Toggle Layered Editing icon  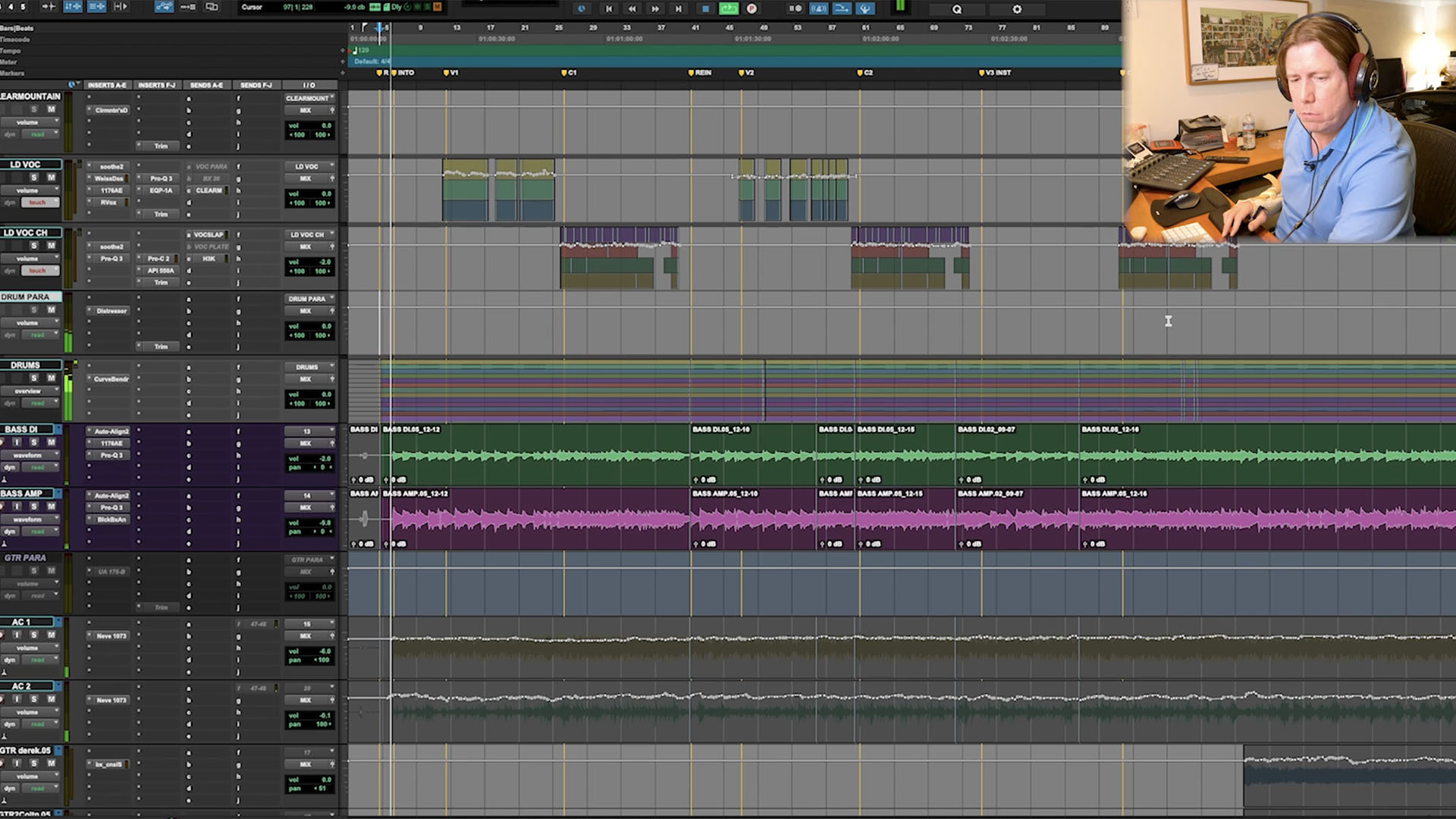pyautogui.click(x=212, y=7)
